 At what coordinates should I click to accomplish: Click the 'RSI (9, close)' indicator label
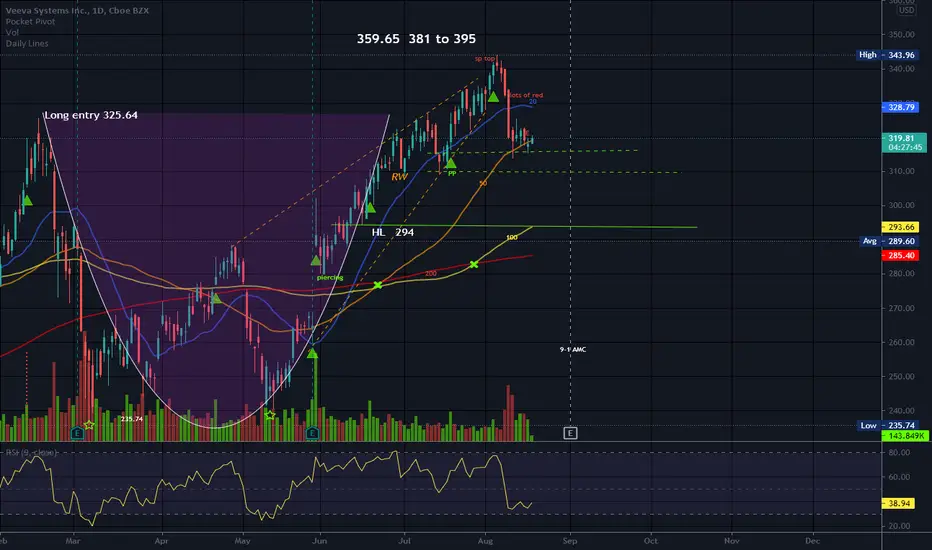(31, 452)
